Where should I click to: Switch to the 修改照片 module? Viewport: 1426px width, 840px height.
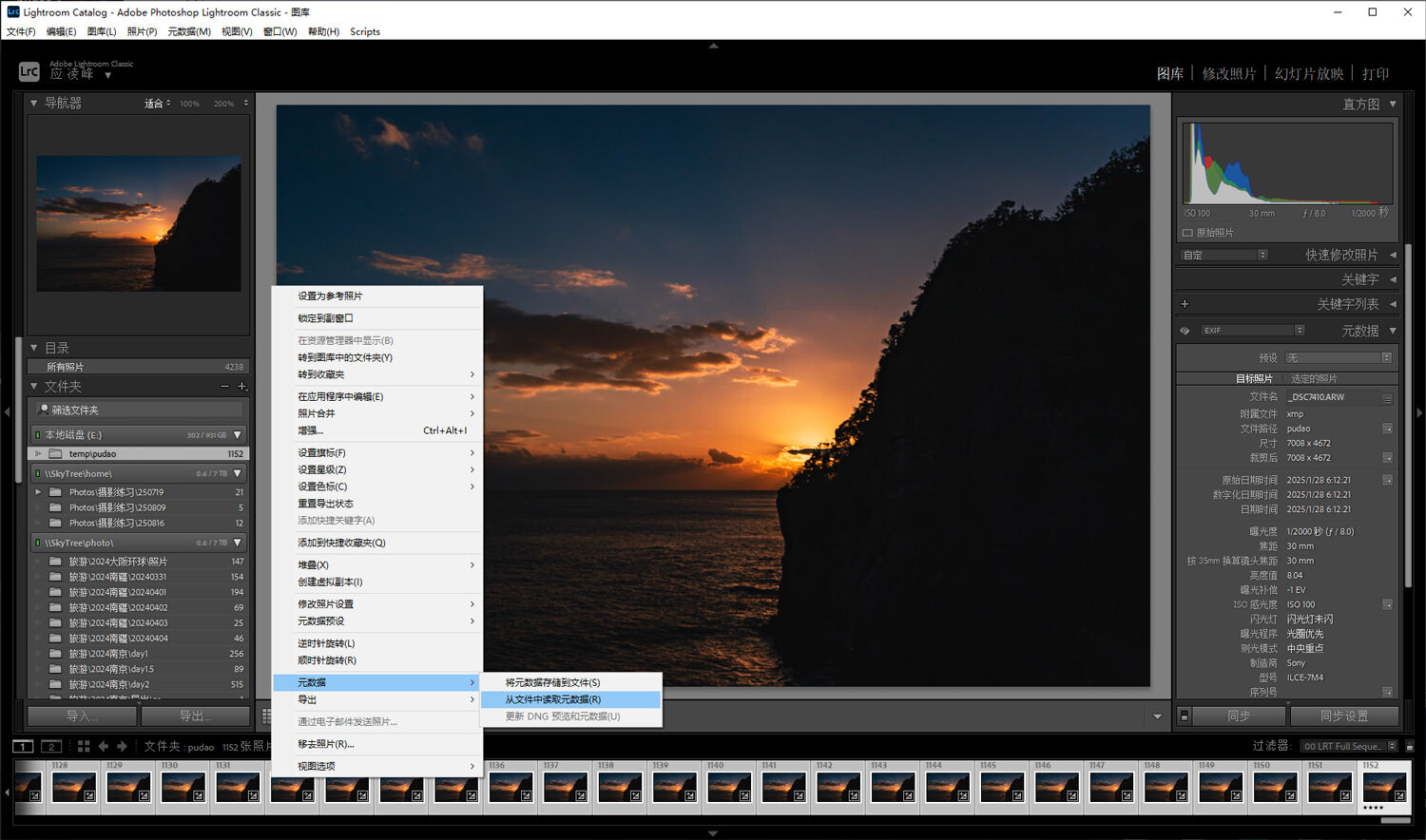(1228, 74)
